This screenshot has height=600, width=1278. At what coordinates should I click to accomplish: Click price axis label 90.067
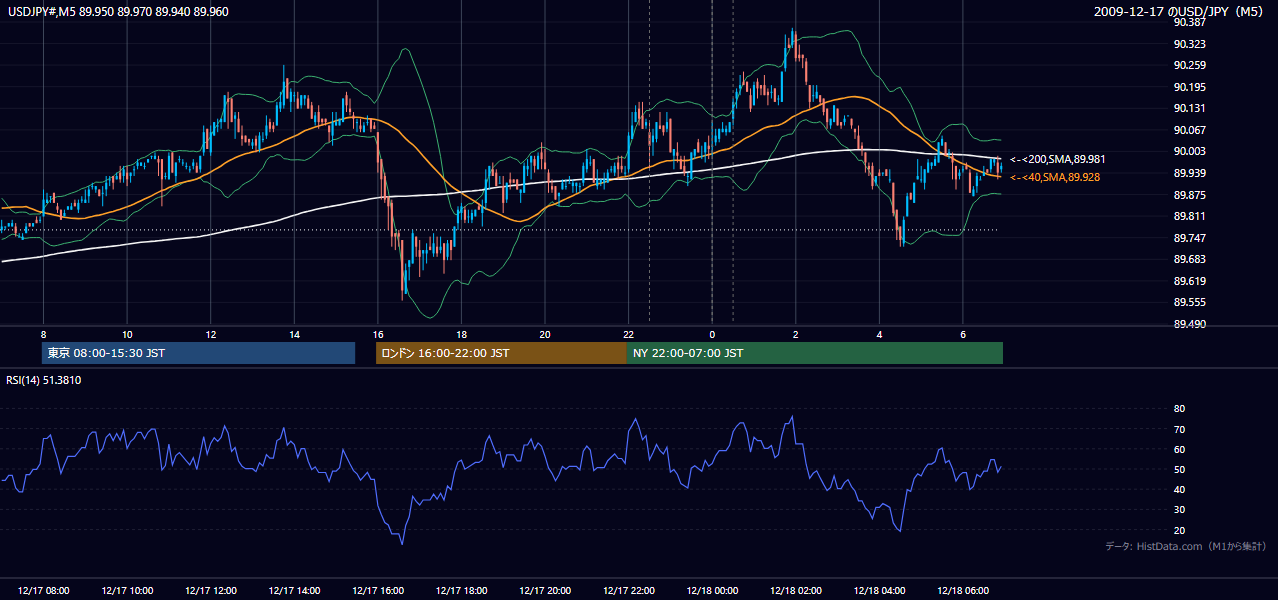coord(1189,130)
